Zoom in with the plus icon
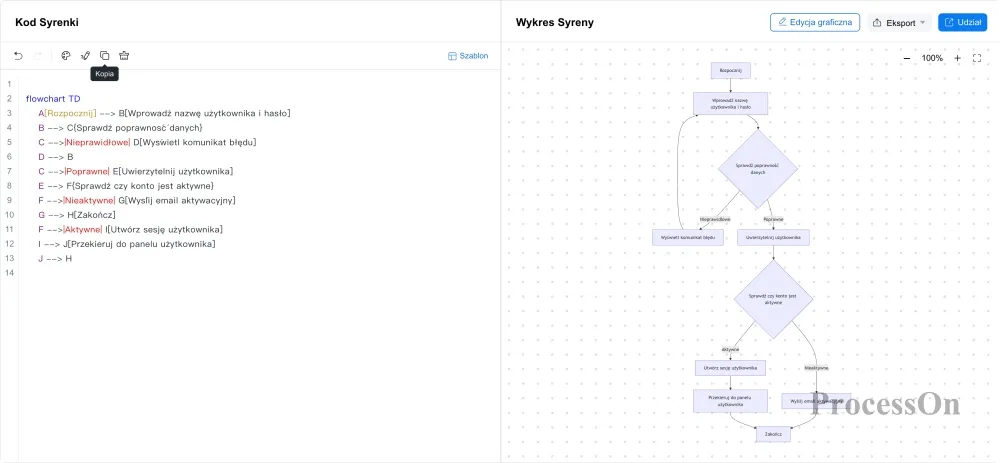The width and height of the screenshot is (1000, 463). pos(957,58)
